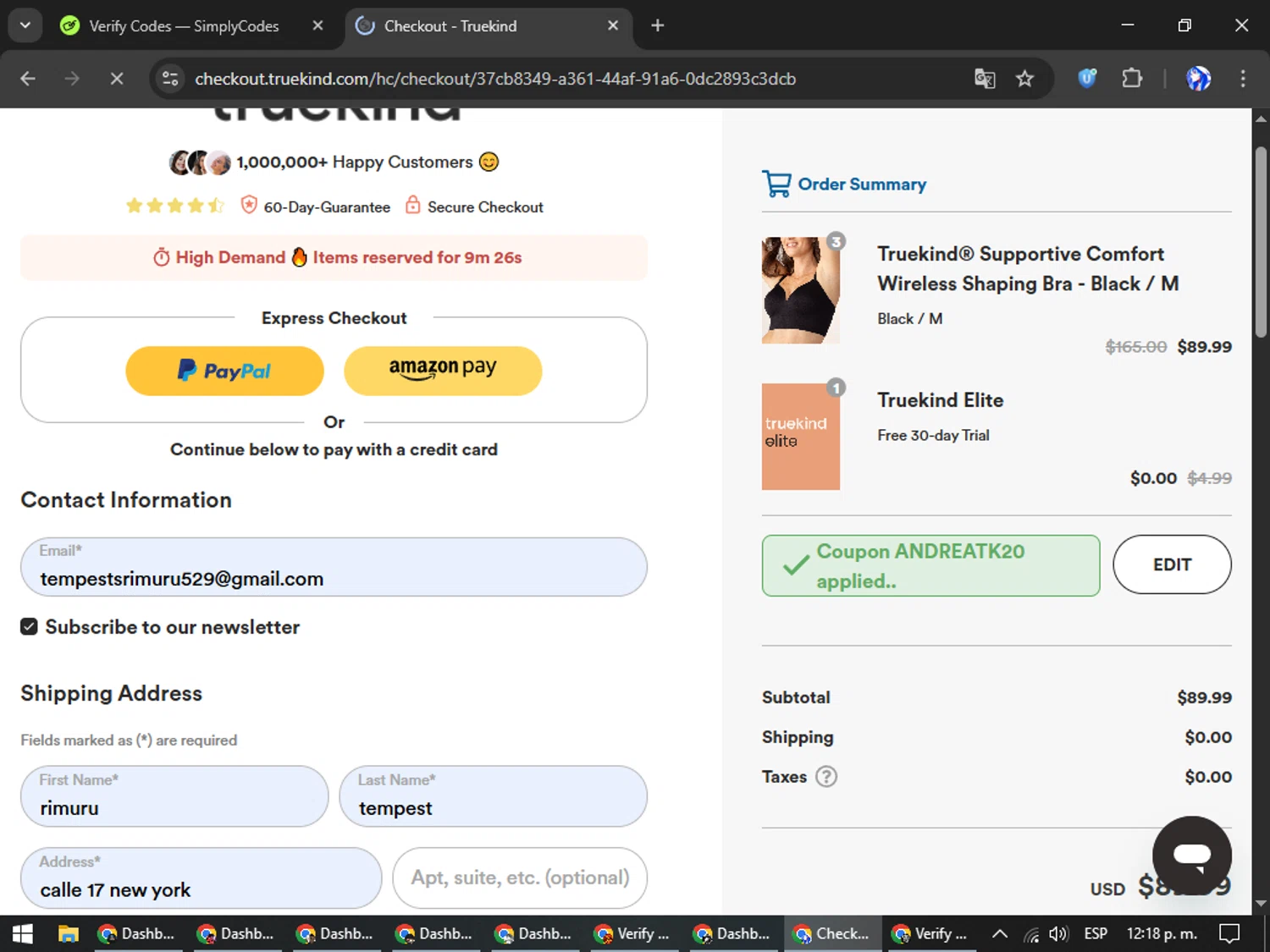Click the star rating icons

(x=175, y=206)
